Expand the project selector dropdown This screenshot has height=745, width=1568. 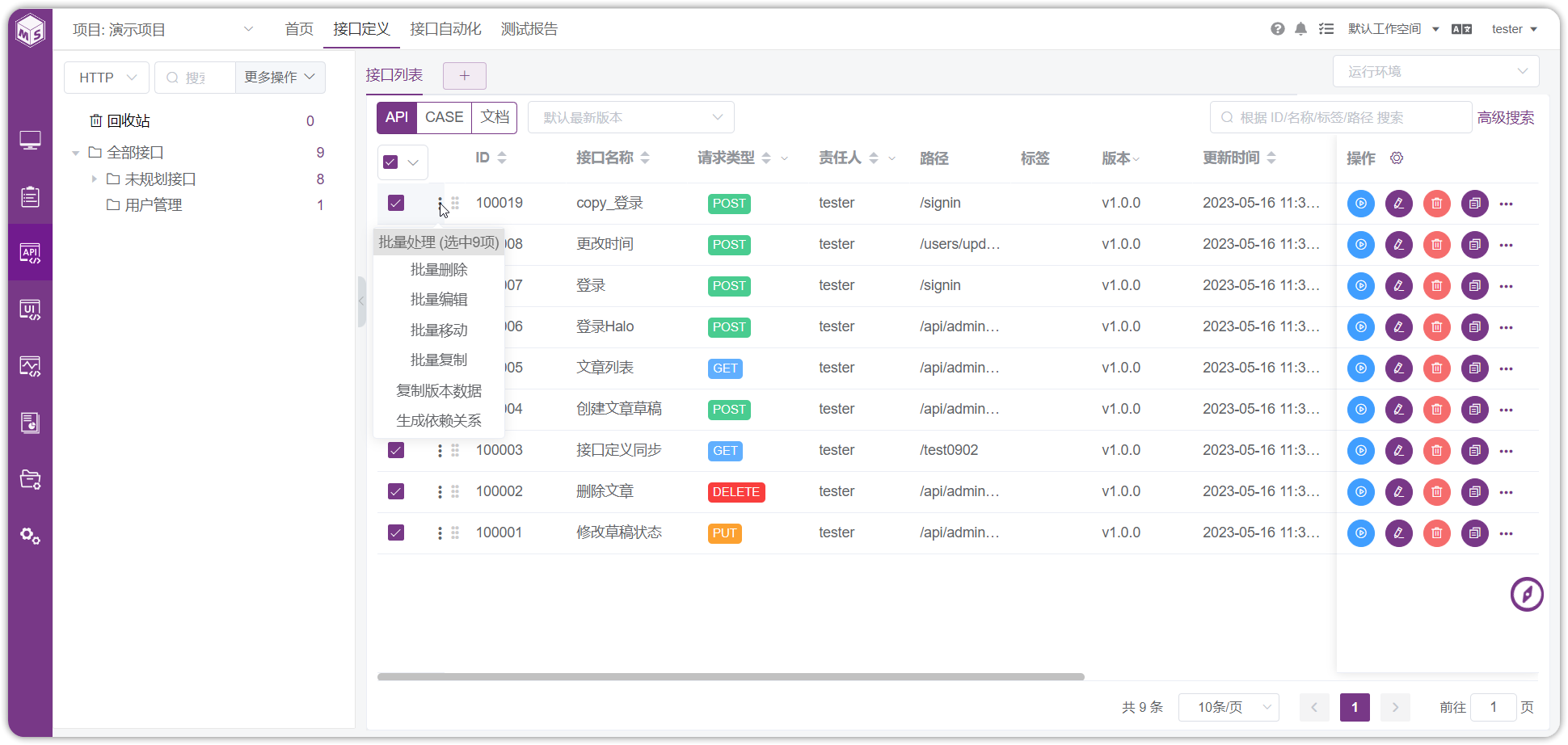[163, 30]
